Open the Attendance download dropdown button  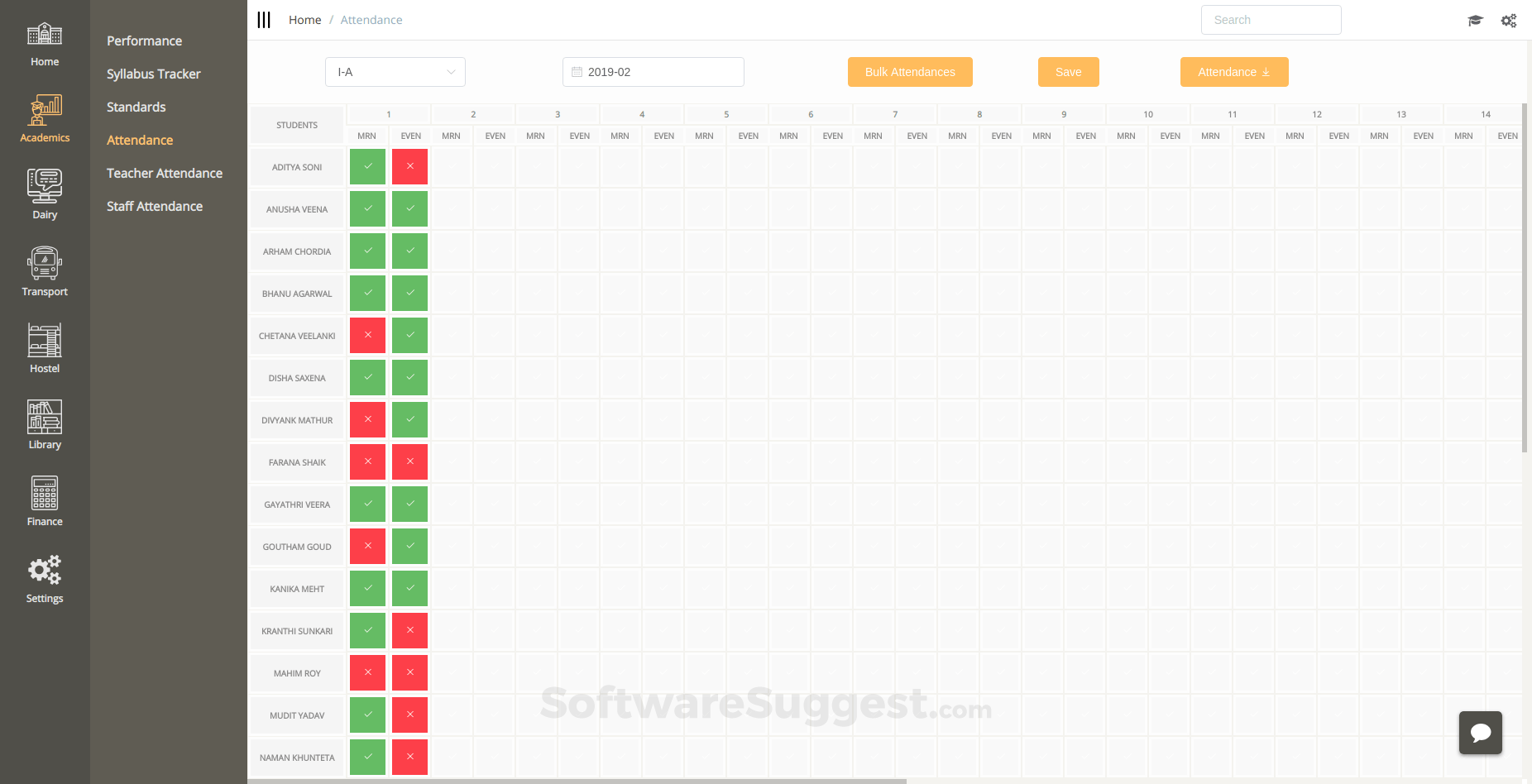(x=1234, y=72)
